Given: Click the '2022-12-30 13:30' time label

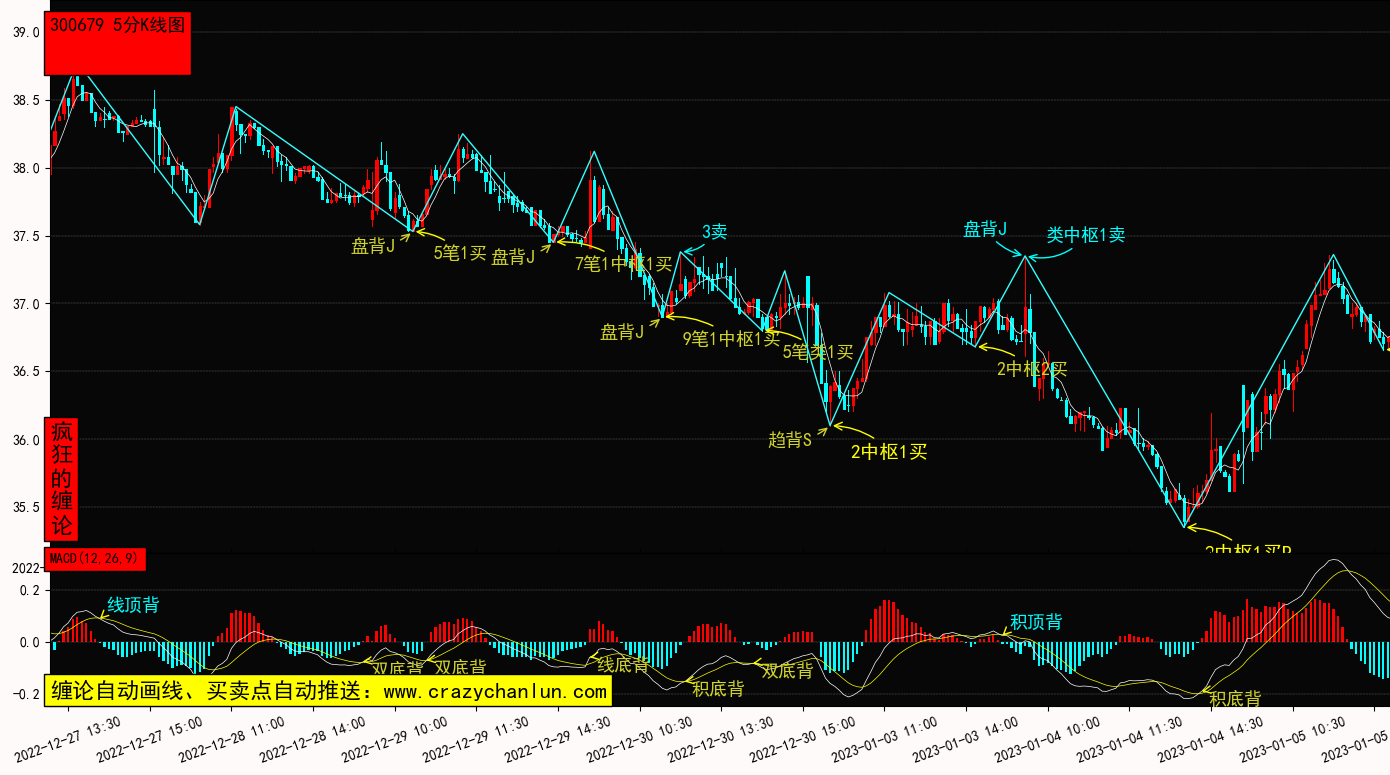Looking at the screenshot, I should pos(721,739).
